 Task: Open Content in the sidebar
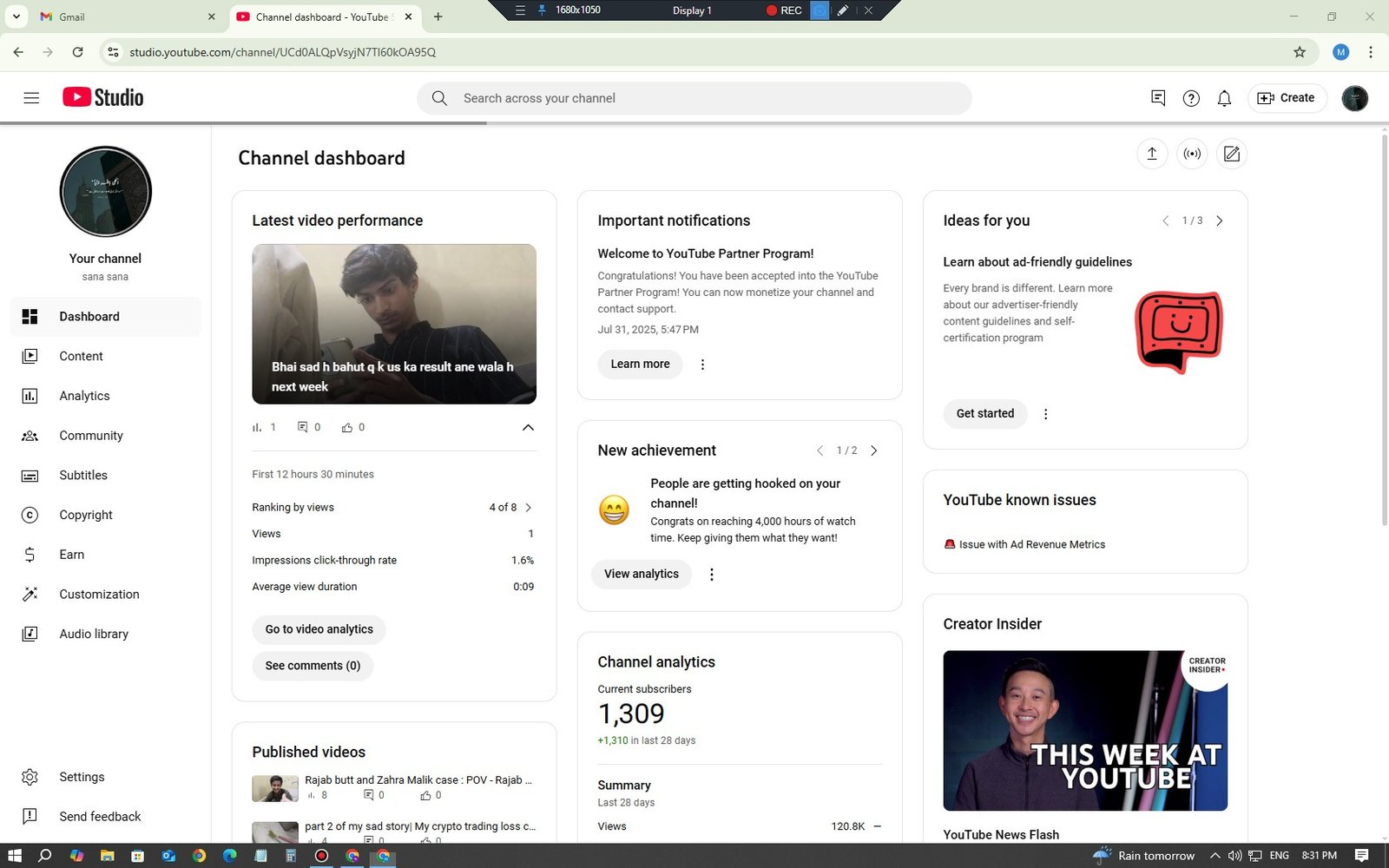(x=106, y=356)
